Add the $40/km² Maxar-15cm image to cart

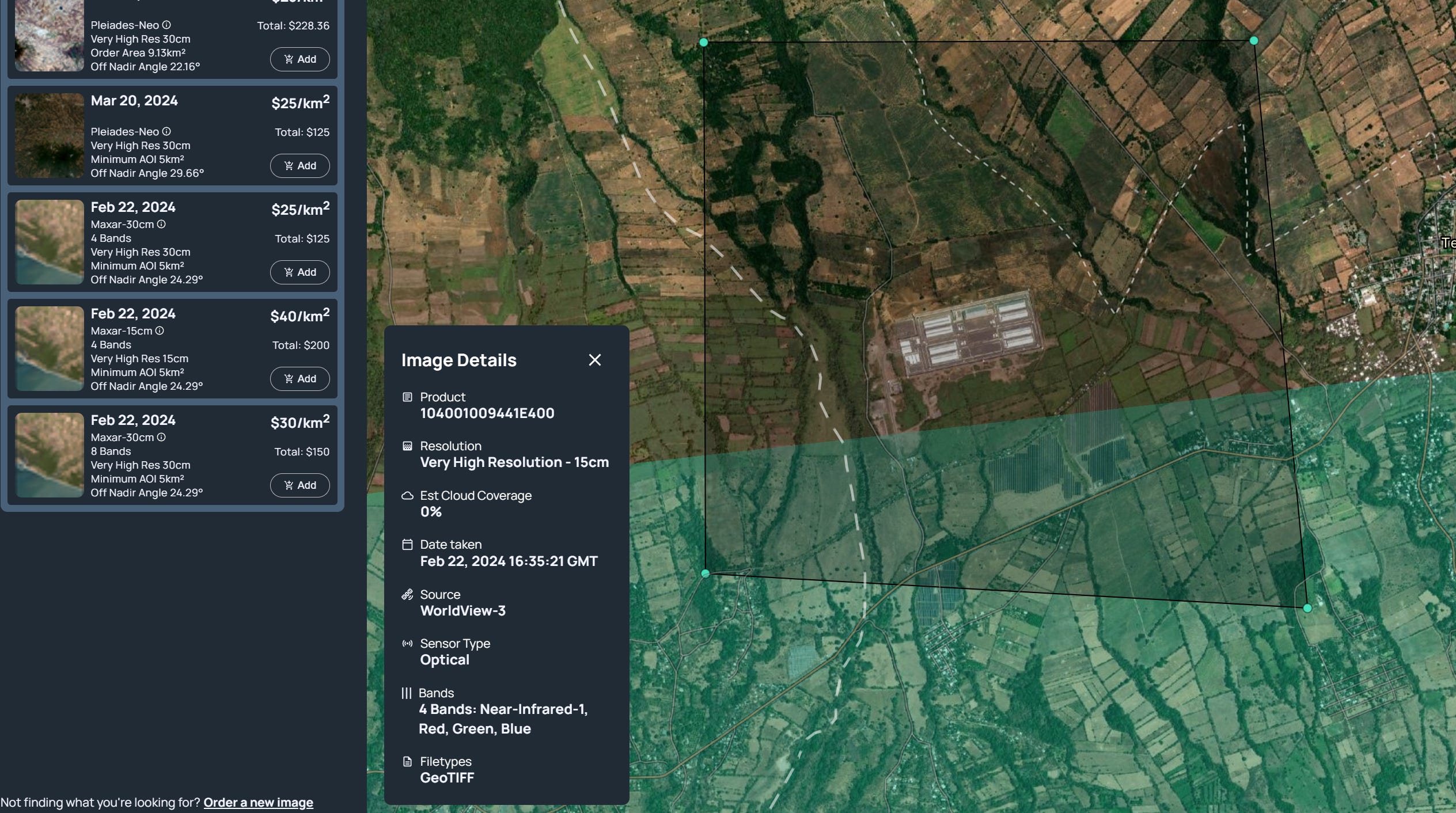[x=299, y=379]
